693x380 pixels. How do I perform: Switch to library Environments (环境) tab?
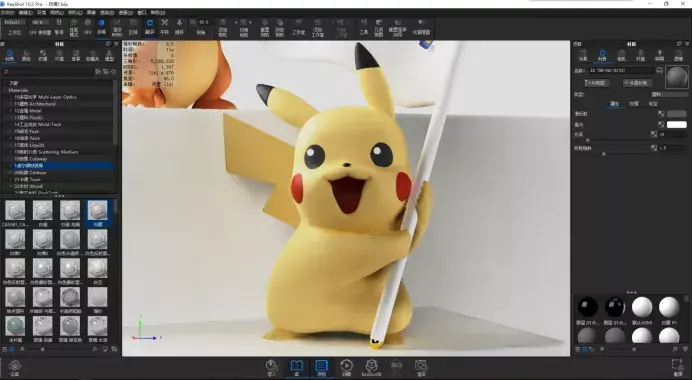(x=59, y=56)
